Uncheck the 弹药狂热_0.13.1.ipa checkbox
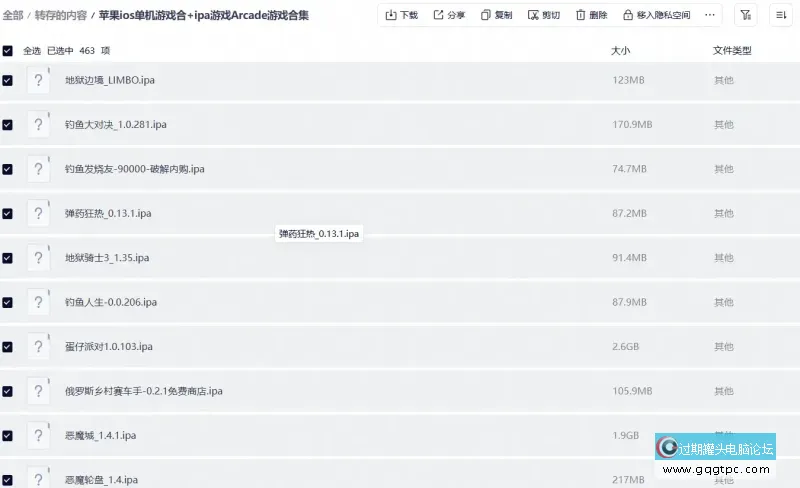Screen dimensions: 800x488 pos(8,213)
